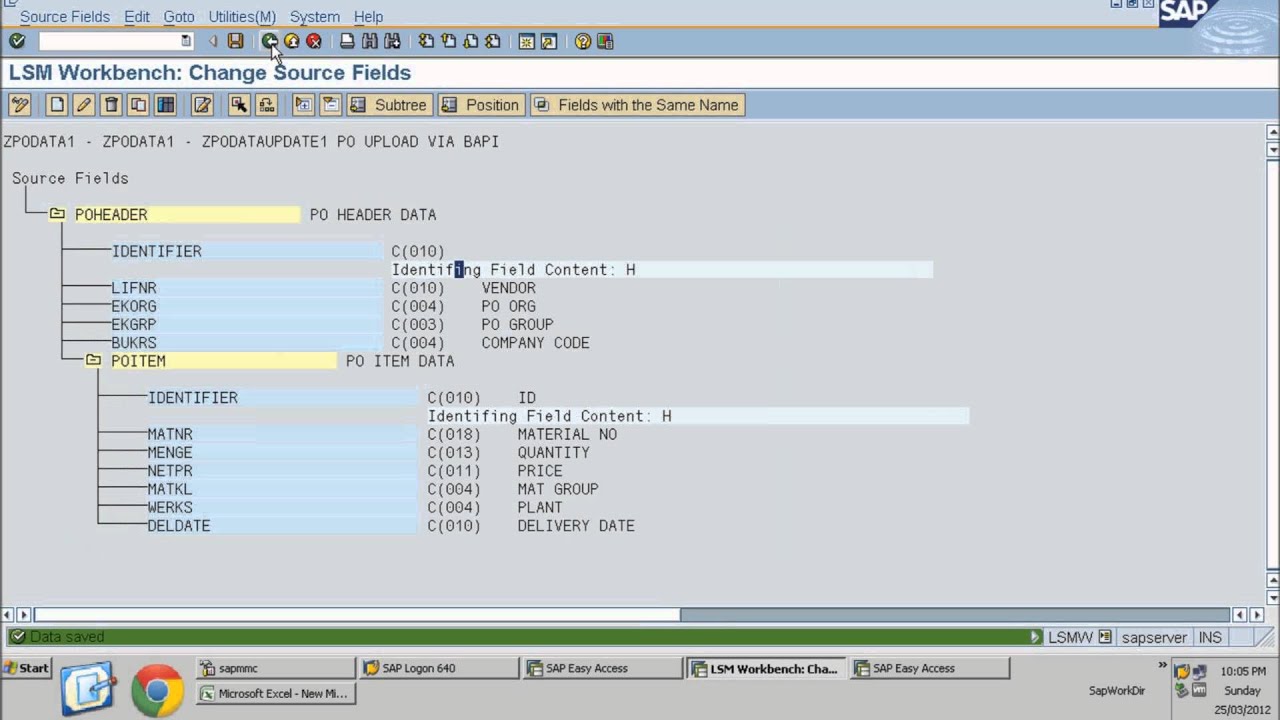Click the Change pencil icon
The image size is (1280, 720).
coord(84,105)
